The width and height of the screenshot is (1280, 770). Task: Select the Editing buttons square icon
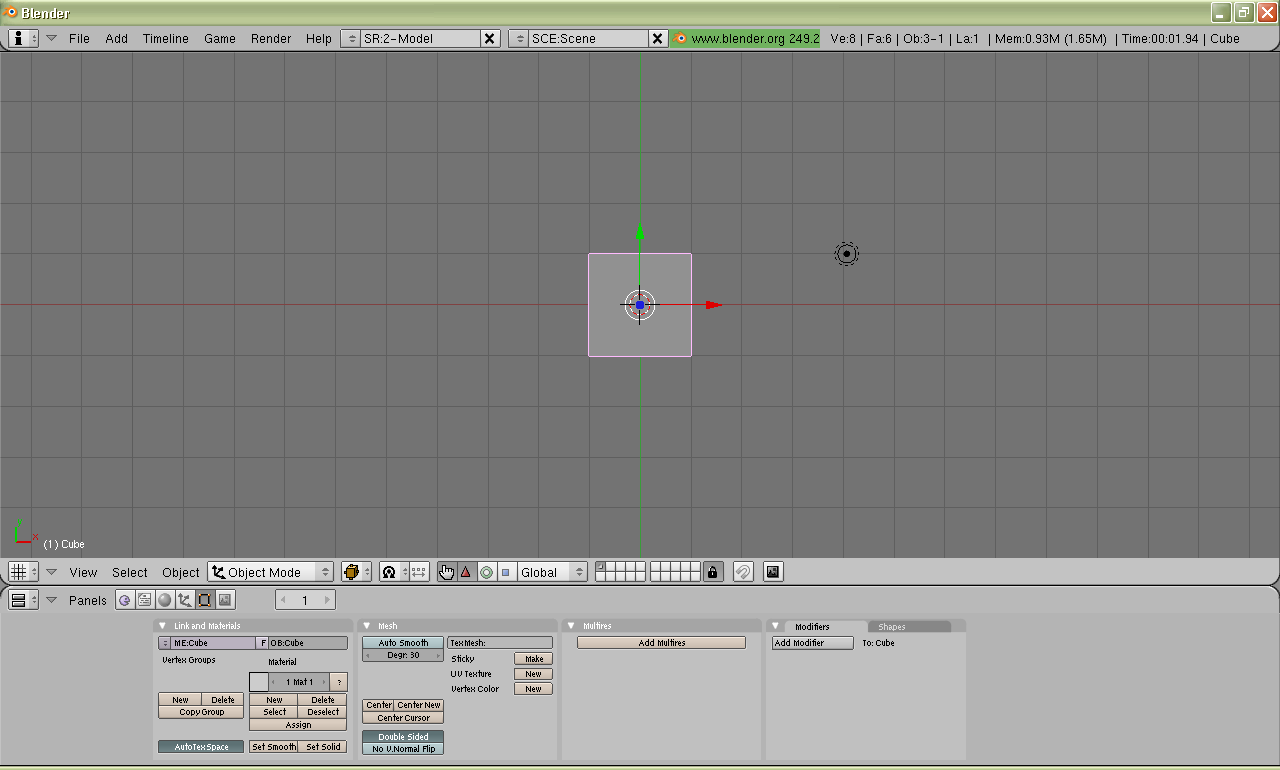(x=206, y=600)
